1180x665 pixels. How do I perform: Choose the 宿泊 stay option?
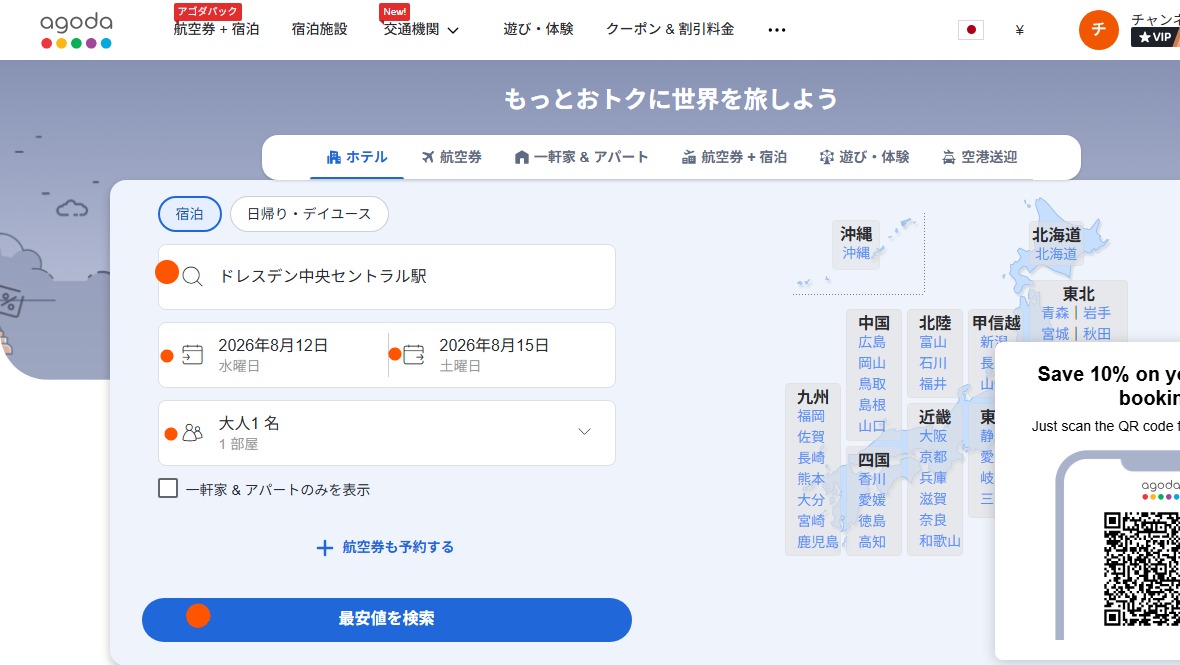click(x=190, y=214)
